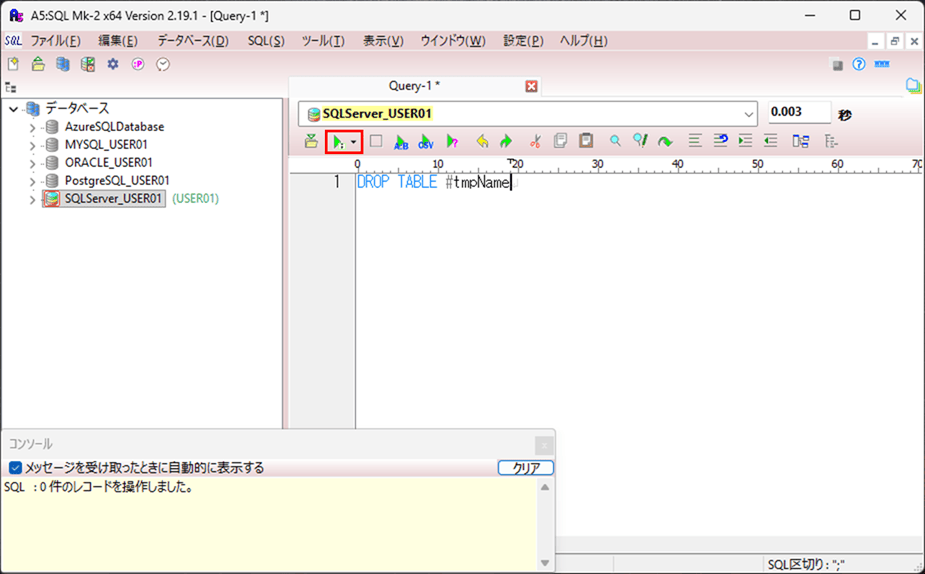The image size is (925, 574).
Task: Click the console scrollbar down arrow
Action: click(545, 563)
